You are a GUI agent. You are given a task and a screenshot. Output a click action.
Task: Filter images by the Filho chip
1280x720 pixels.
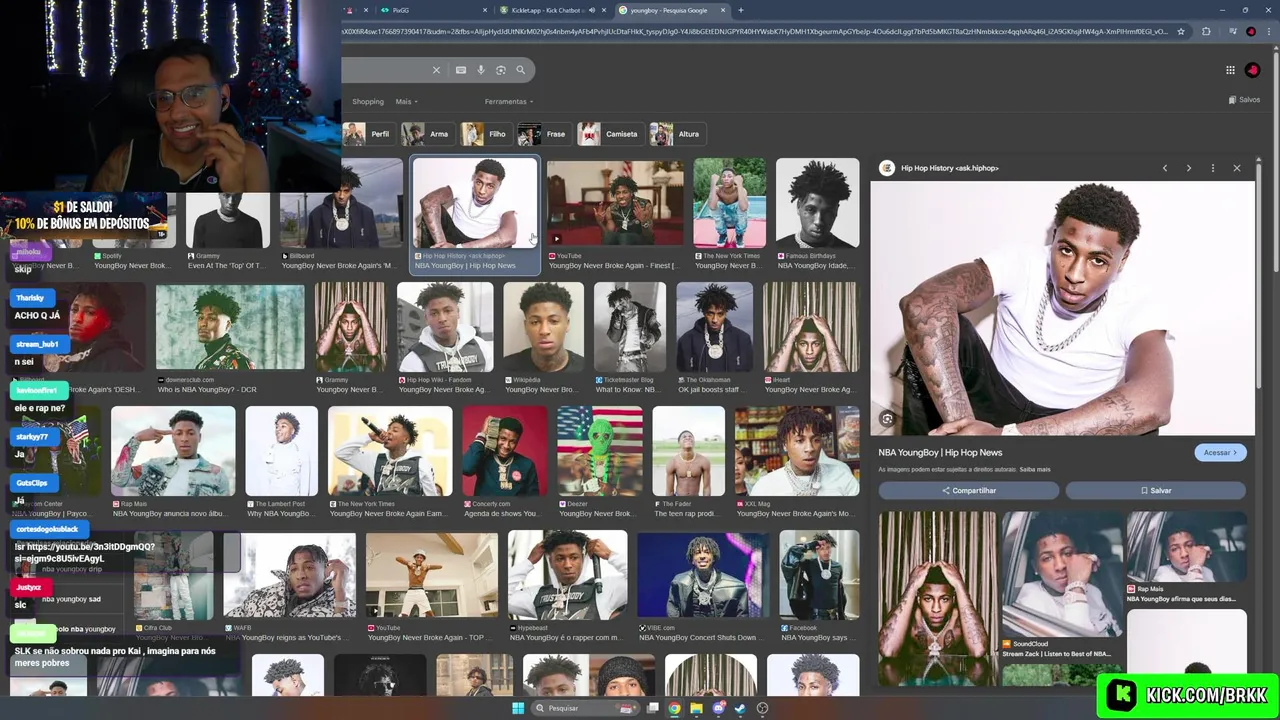(x=486, y=134)
